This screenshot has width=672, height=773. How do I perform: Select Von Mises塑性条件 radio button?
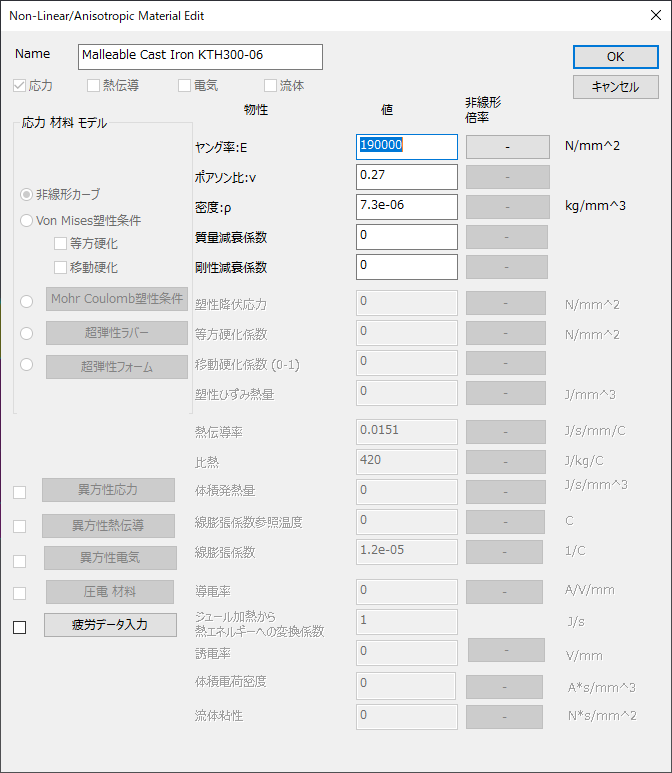26,220
